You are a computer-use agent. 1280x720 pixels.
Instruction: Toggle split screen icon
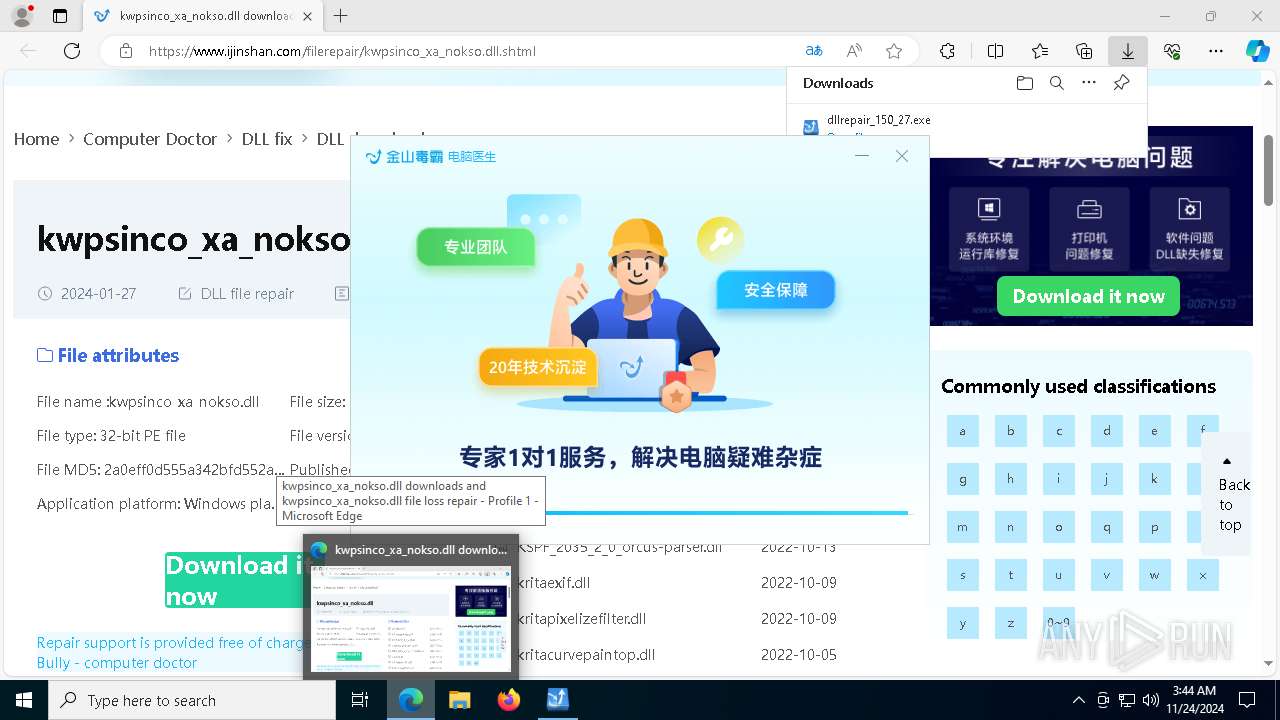pyautogui.click(x=995, y=51)
